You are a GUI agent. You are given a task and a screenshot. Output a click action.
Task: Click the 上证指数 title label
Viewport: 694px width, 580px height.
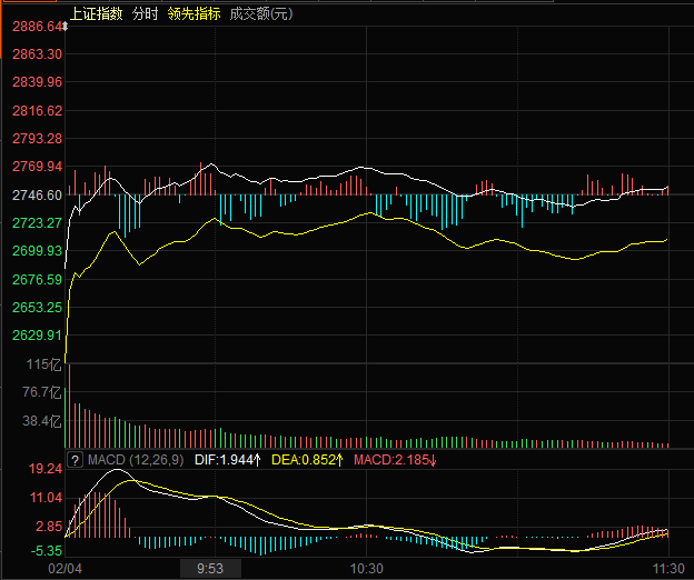pyautogui.click(x=96, y=14)
